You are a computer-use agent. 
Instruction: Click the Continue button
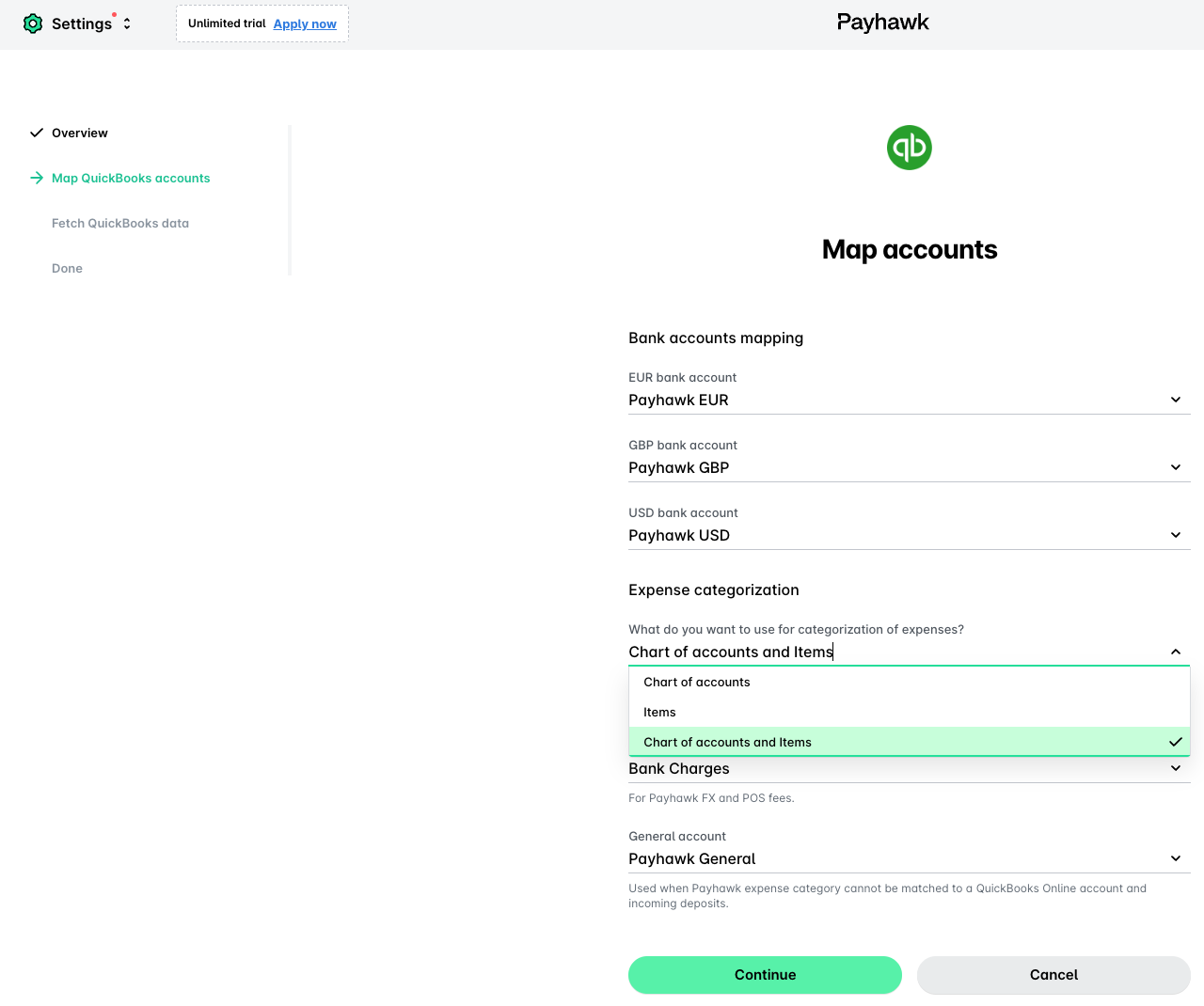[765, 975]
